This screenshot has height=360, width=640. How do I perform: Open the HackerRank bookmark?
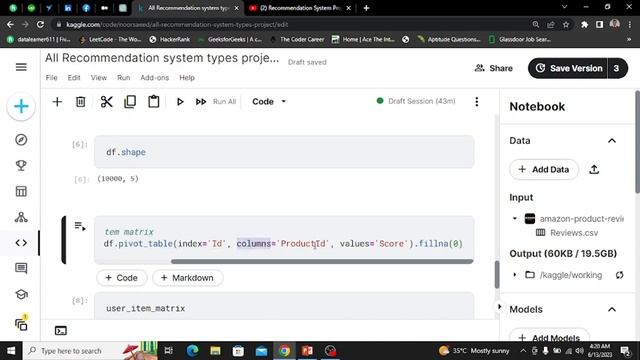click(170, 39)
